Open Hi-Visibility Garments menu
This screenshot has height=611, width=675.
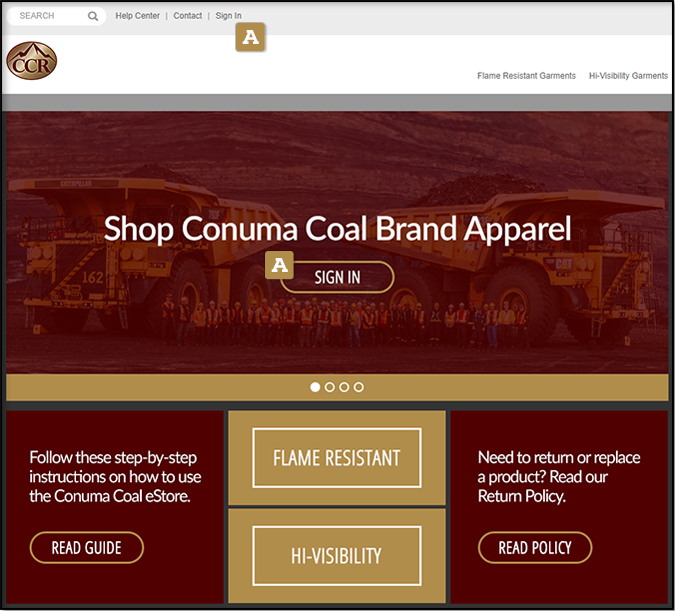coord(628,76)
